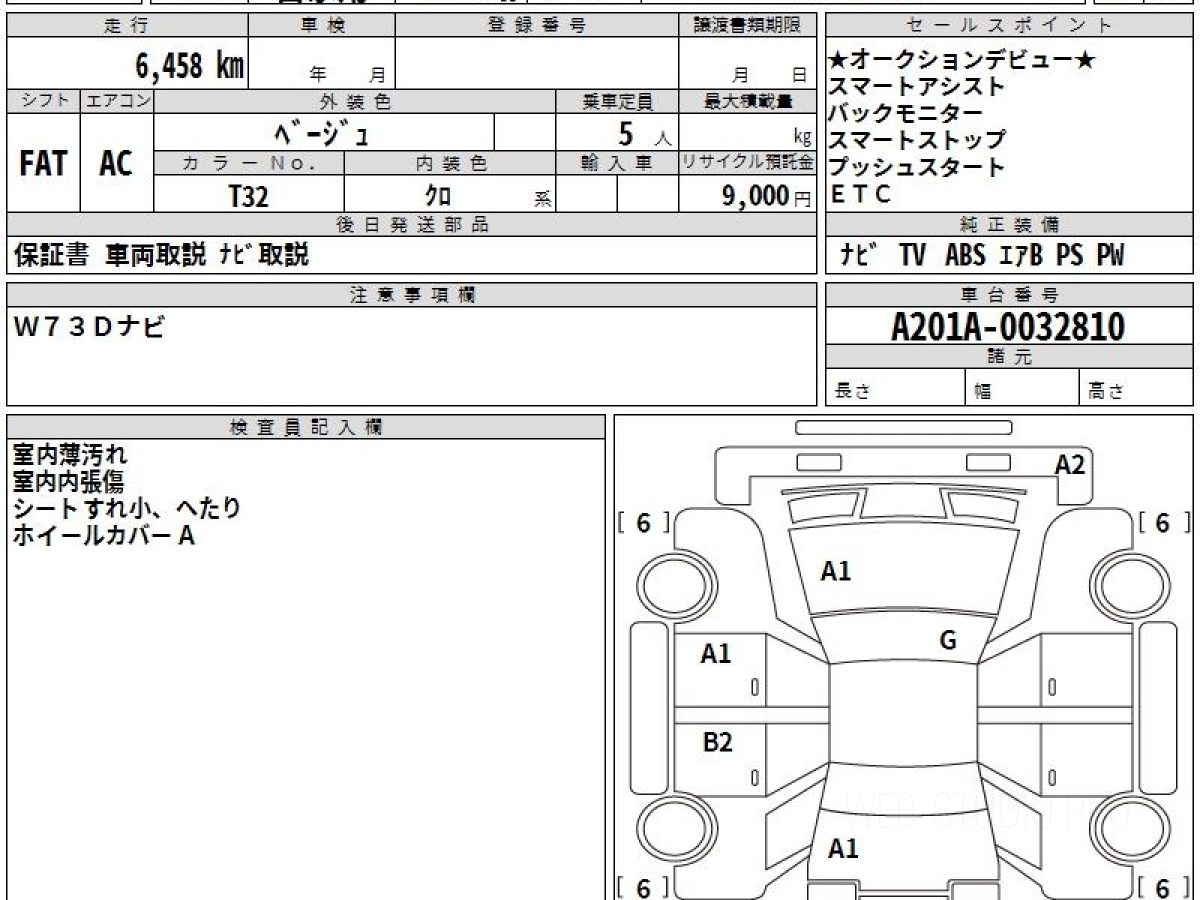Click the A1 mark on the trunk panel
The width and height of the screenshot is (1200, 900).
click(843, 849)
